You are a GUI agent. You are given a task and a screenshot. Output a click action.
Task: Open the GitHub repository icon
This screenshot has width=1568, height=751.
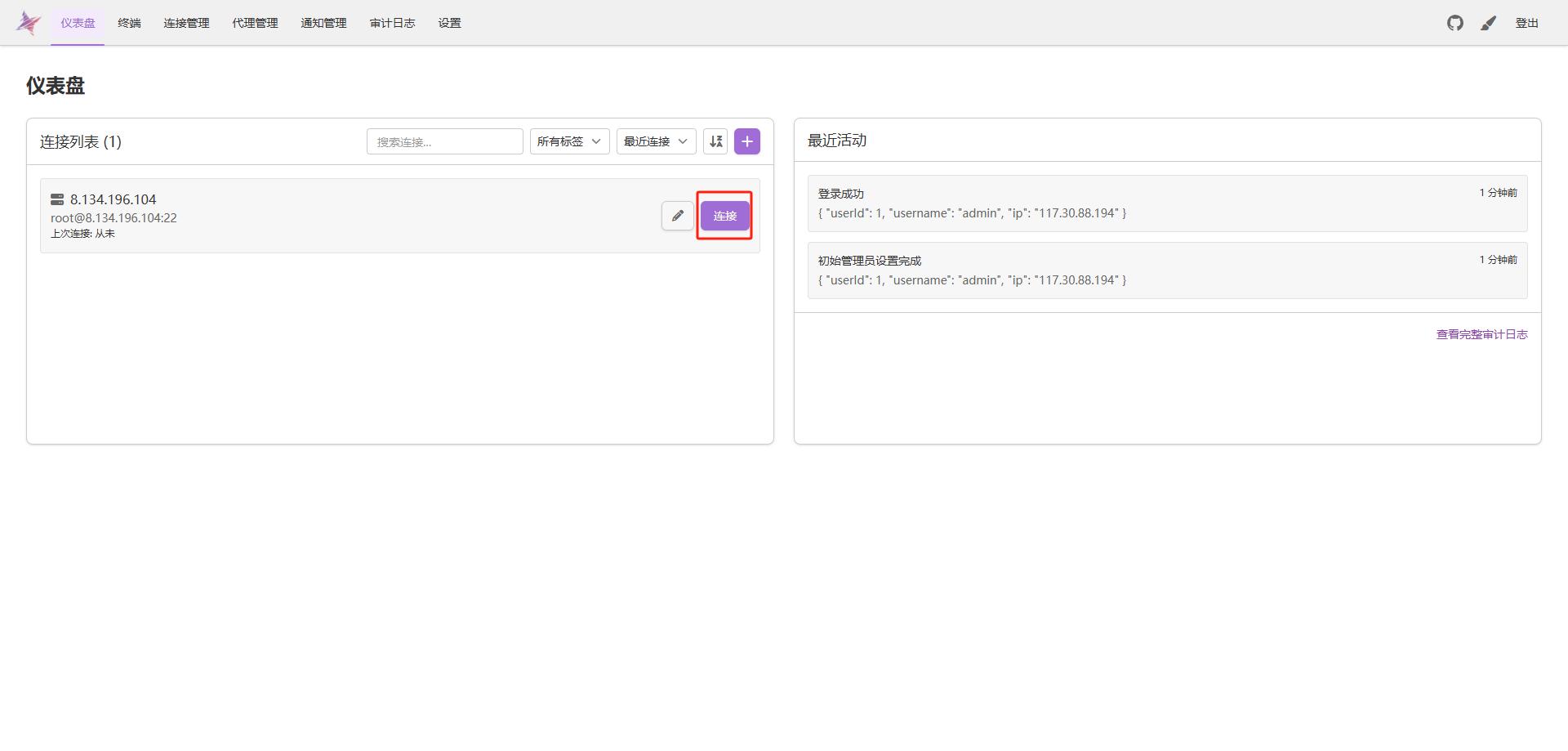click(1455, 23)
